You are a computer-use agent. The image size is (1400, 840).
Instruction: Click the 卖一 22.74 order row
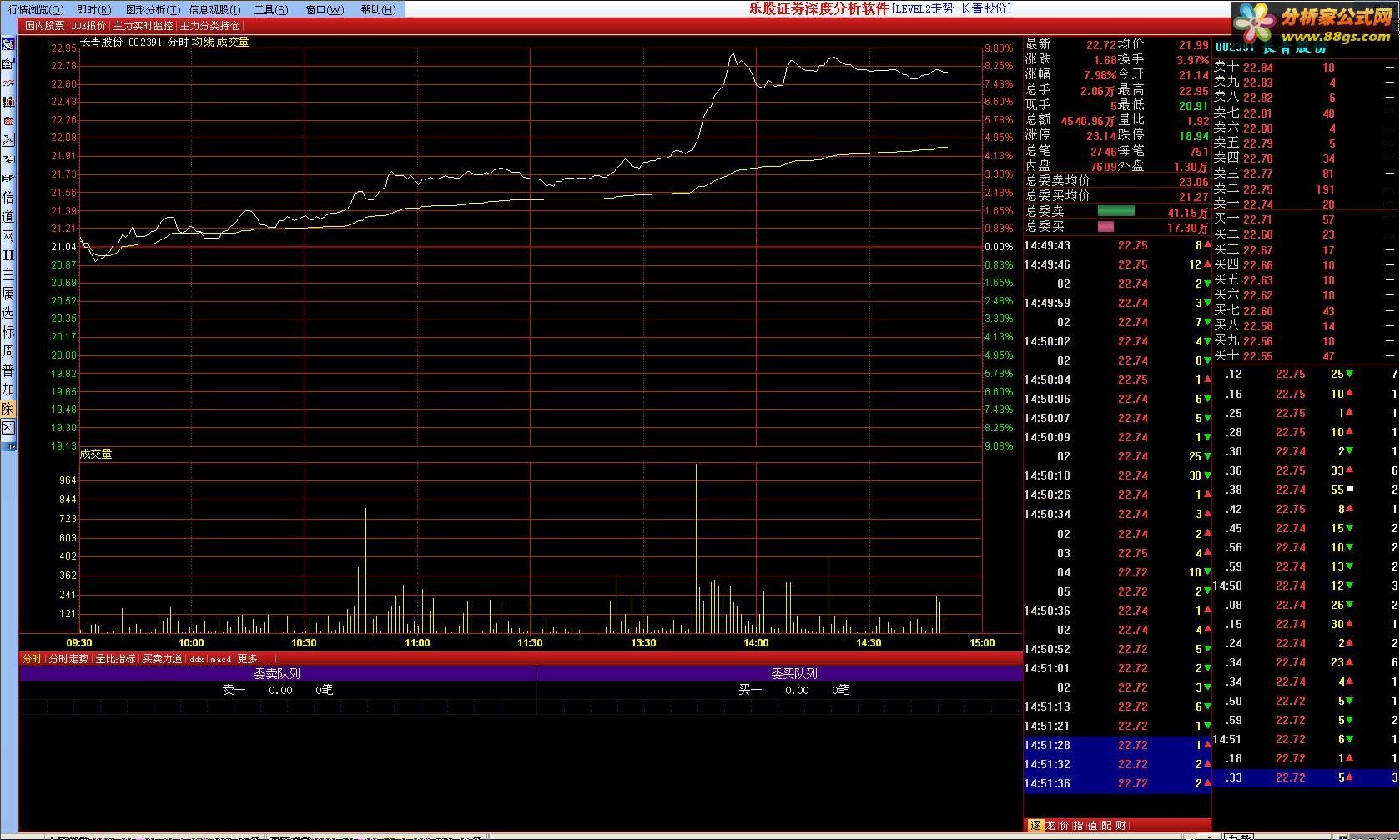pyautogui.click(x=1304, y=204)
